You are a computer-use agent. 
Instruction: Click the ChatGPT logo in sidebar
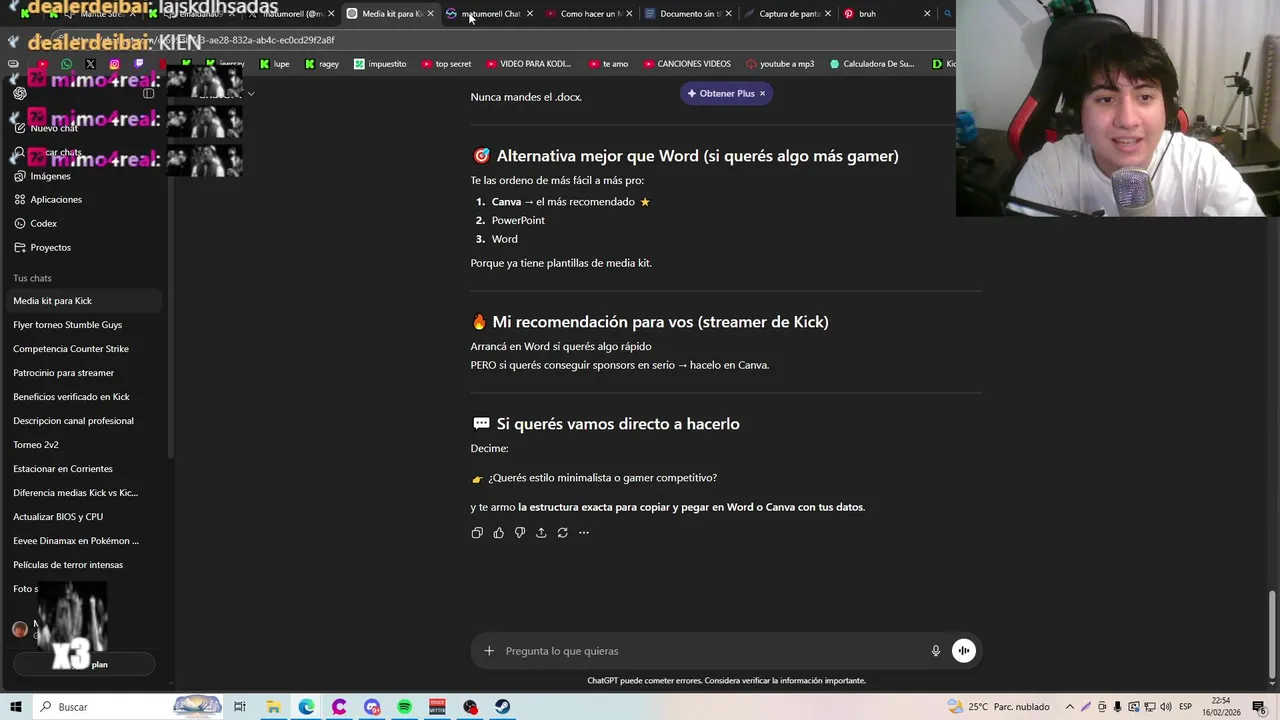point(20,93)
